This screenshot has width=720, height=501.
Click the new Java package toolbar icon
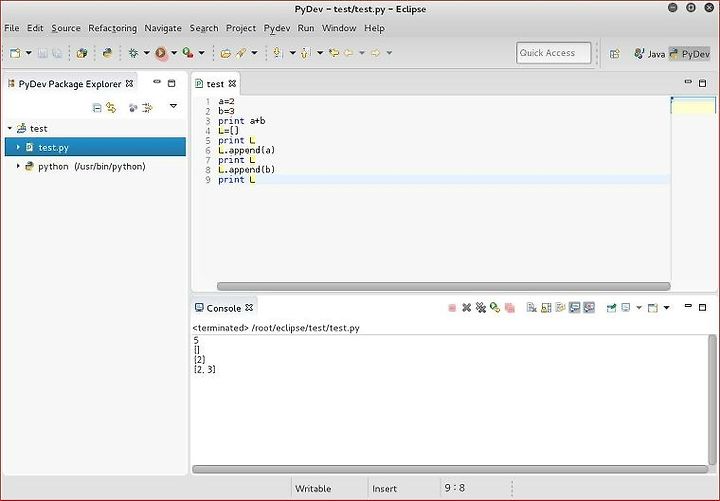82,53
